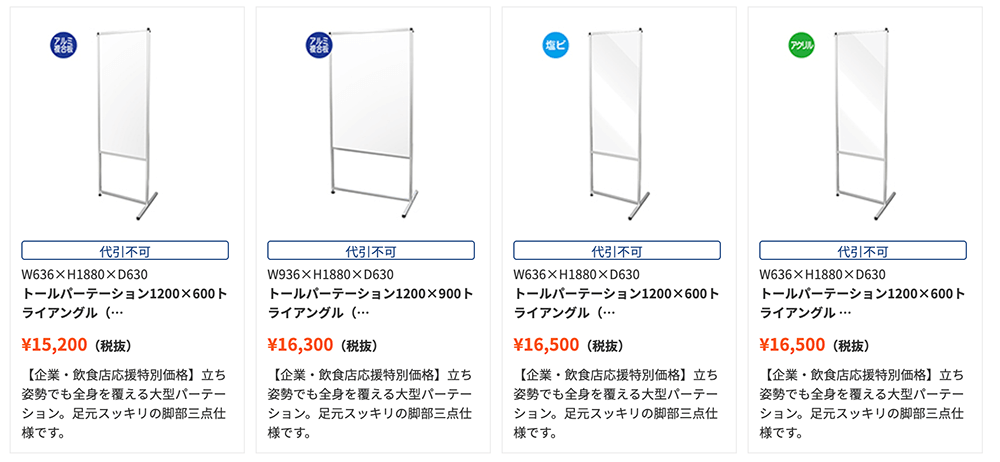Click 代引不可 label on the ¥15,200 product
Image resolution: width=1000 pixels, height=462 pixels.
click(125, 250)
